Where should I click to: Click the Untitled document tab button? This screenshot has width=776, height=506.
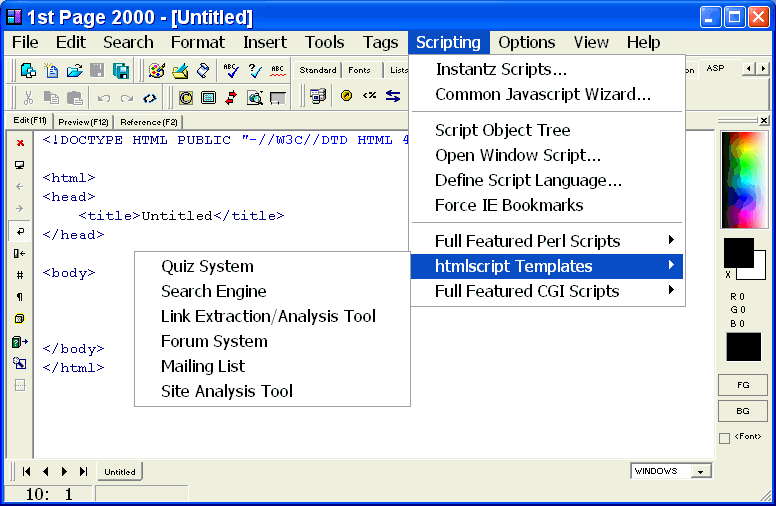[x=120, y=472]
